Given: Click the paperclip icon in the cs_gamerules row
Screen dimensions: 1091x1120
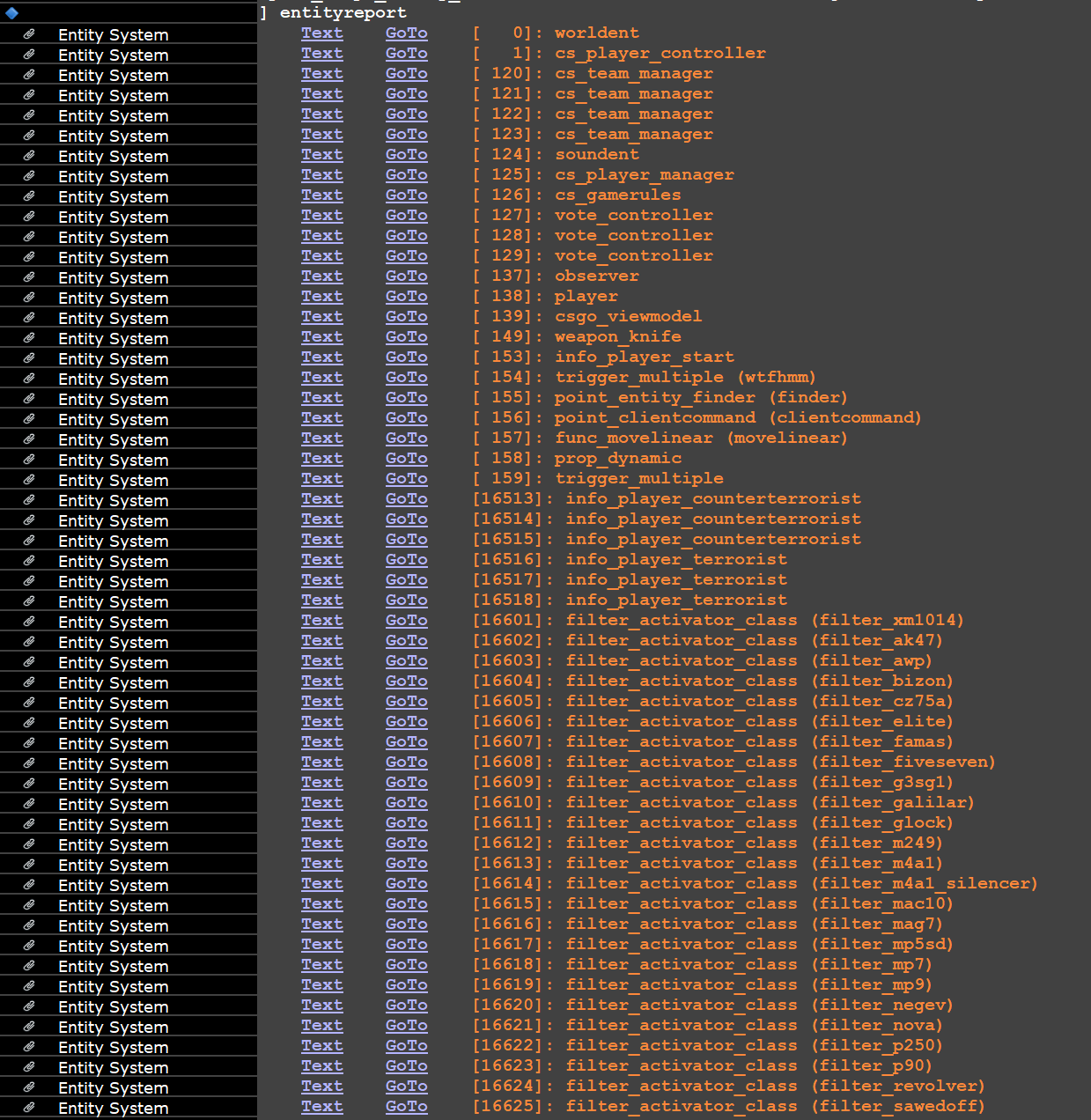Looking at the screenshot, I should [x=29, y=196].
